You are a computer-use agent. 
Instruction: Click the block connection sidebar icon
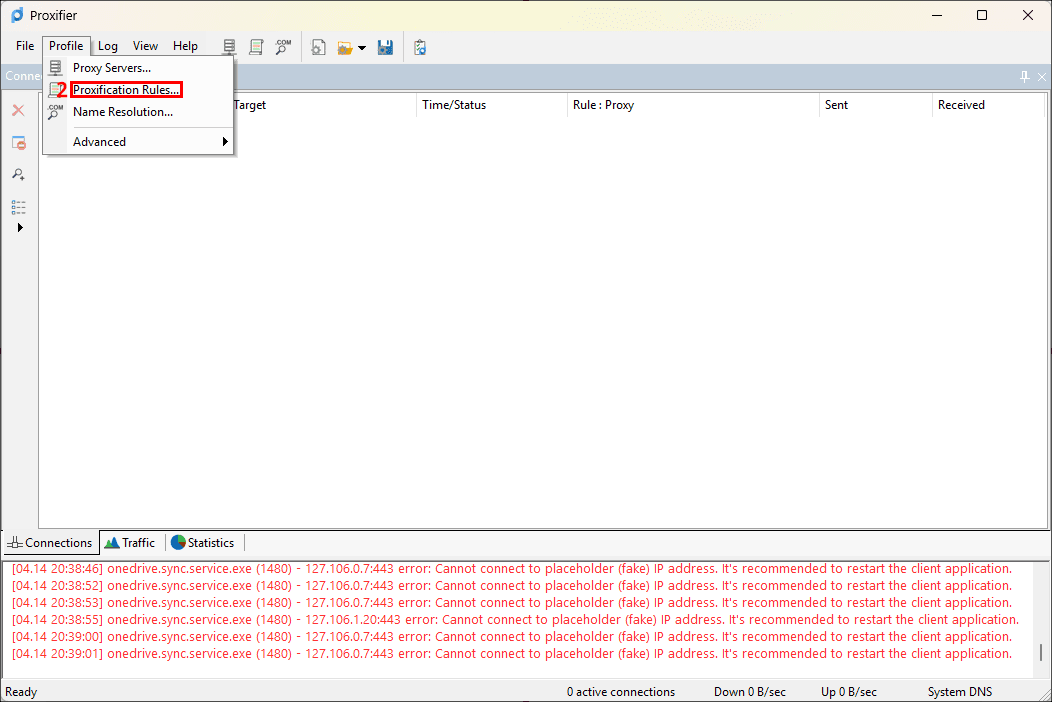coord(19,143)
